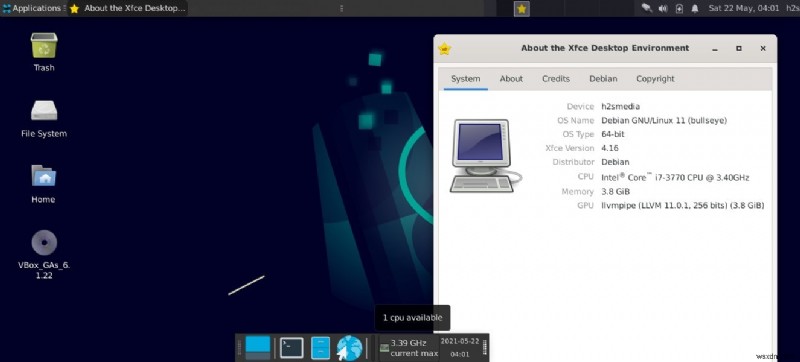Open the volume speaker tray icon
This screenshot has height=362, width=800.
pos(663,8)
